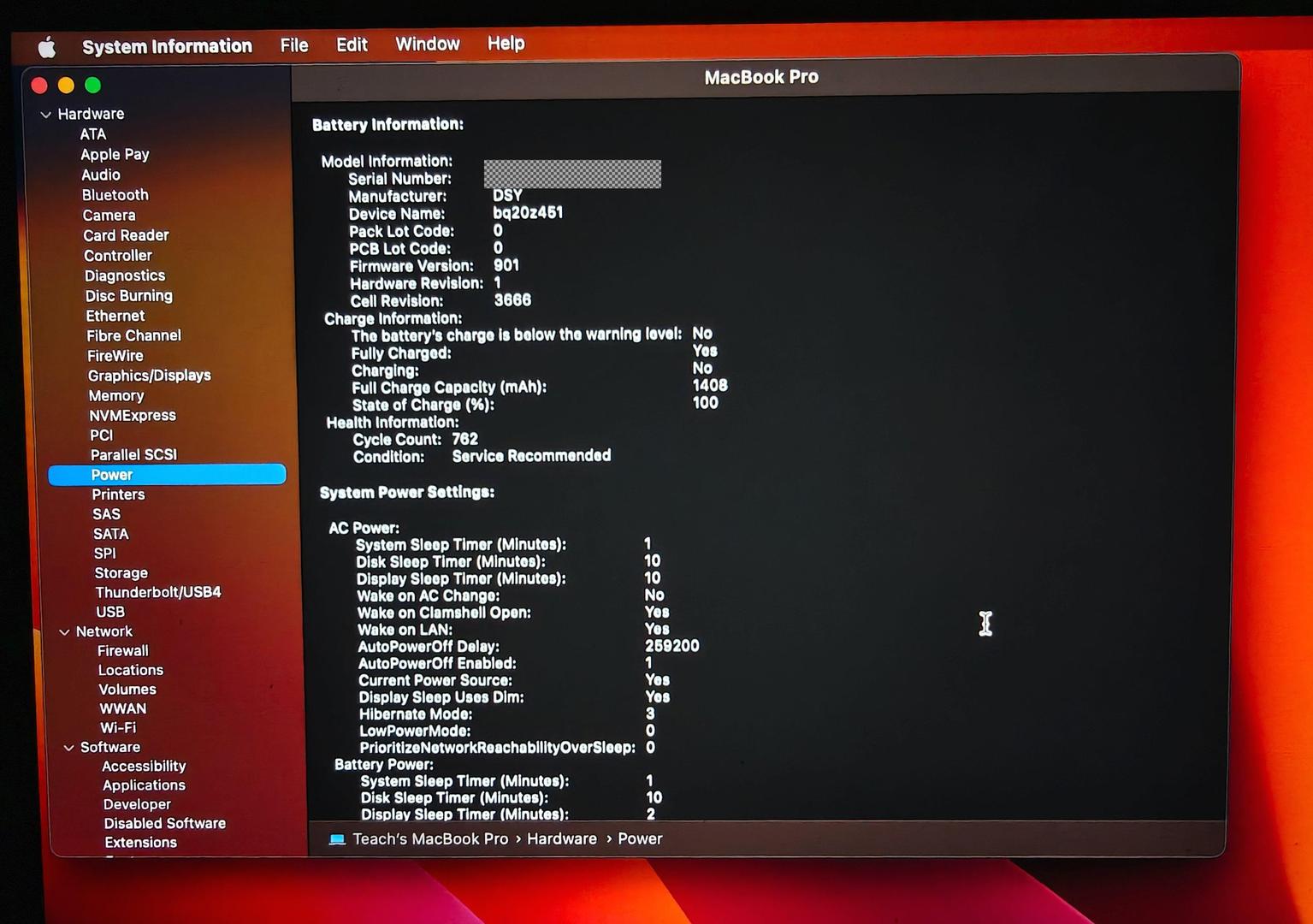
Task: Select Fibre Channel in the sidebar
Action: pos(133,336)
